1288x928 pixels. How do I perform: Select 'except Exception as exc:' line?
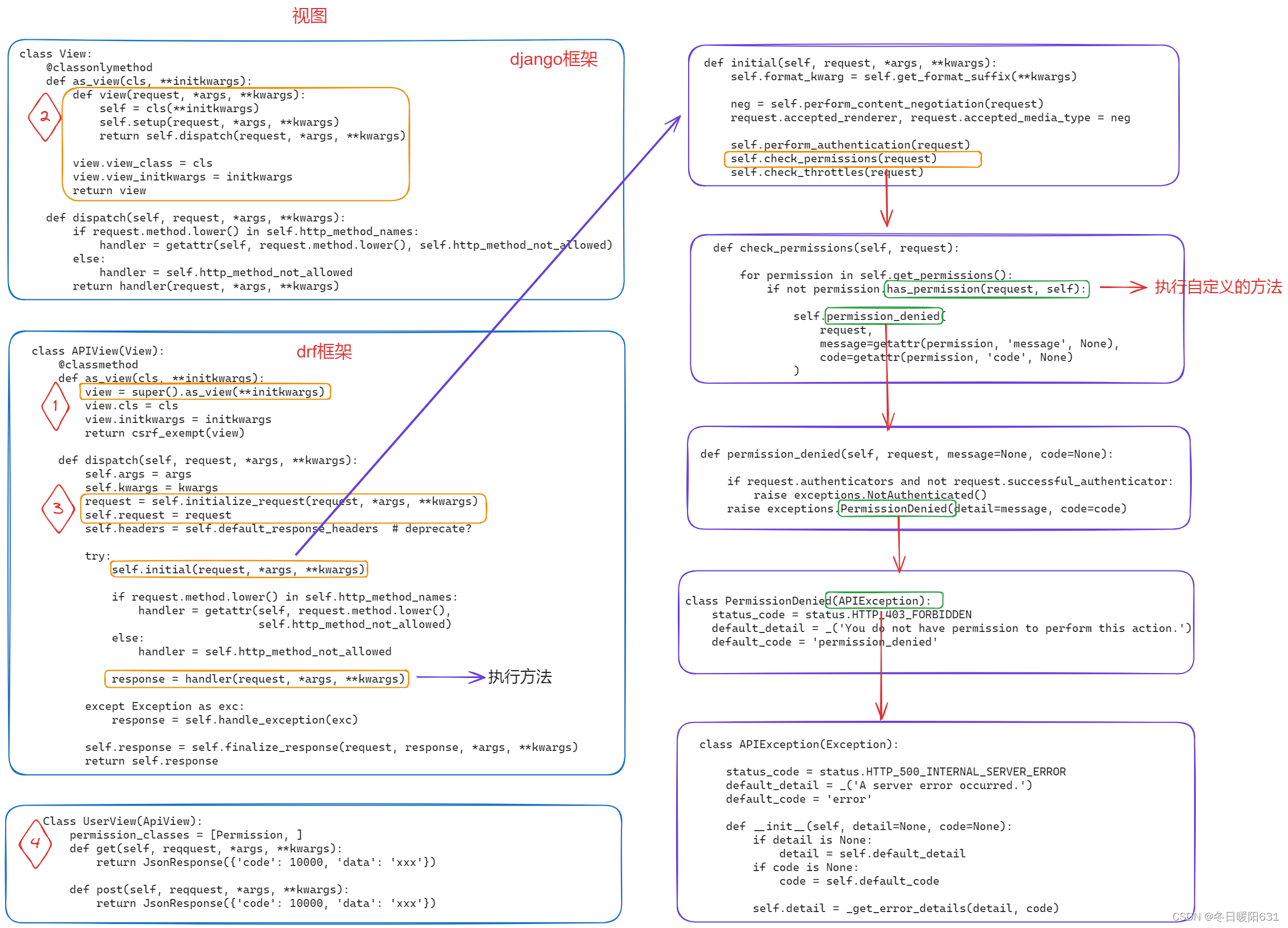pos(164,707)
